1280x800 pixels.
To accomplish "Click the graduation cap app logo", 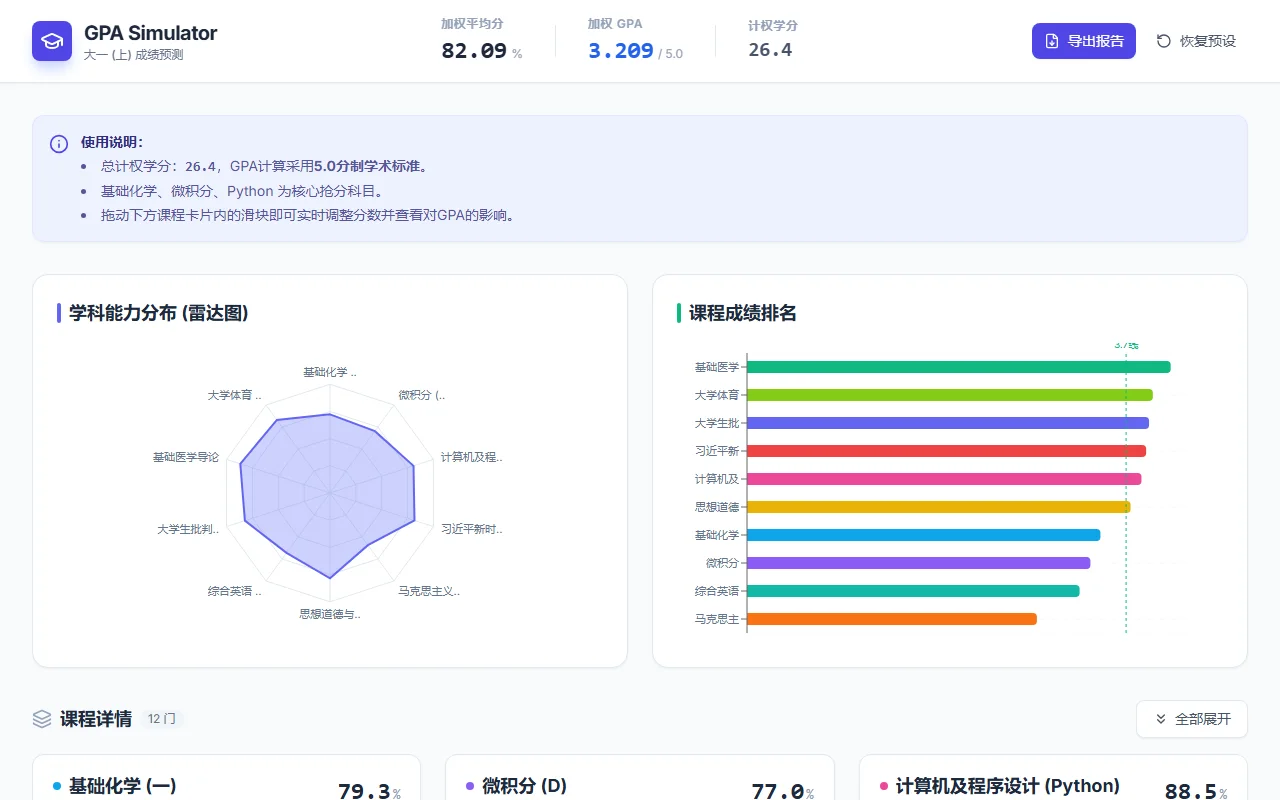I will tap(52, 41).
